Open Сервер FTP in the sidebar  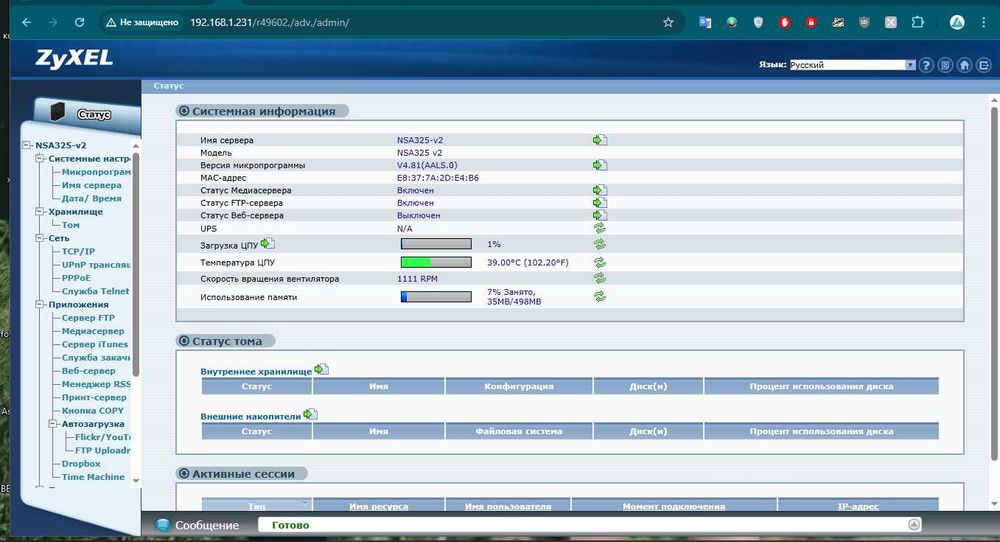[x=88, y=318]
